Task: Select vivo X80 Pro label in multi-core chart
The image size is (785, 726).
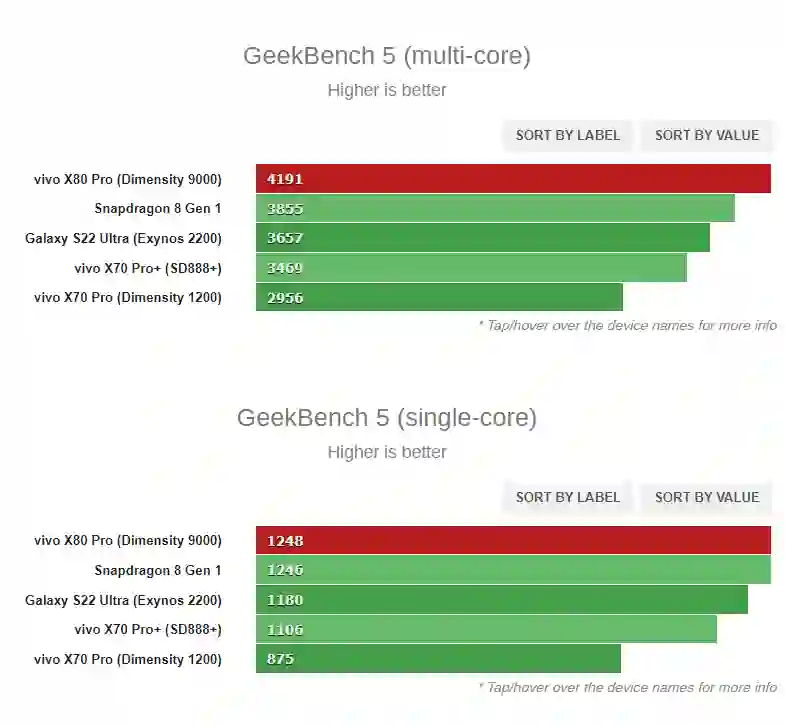Action: click(x=128, y=179)
